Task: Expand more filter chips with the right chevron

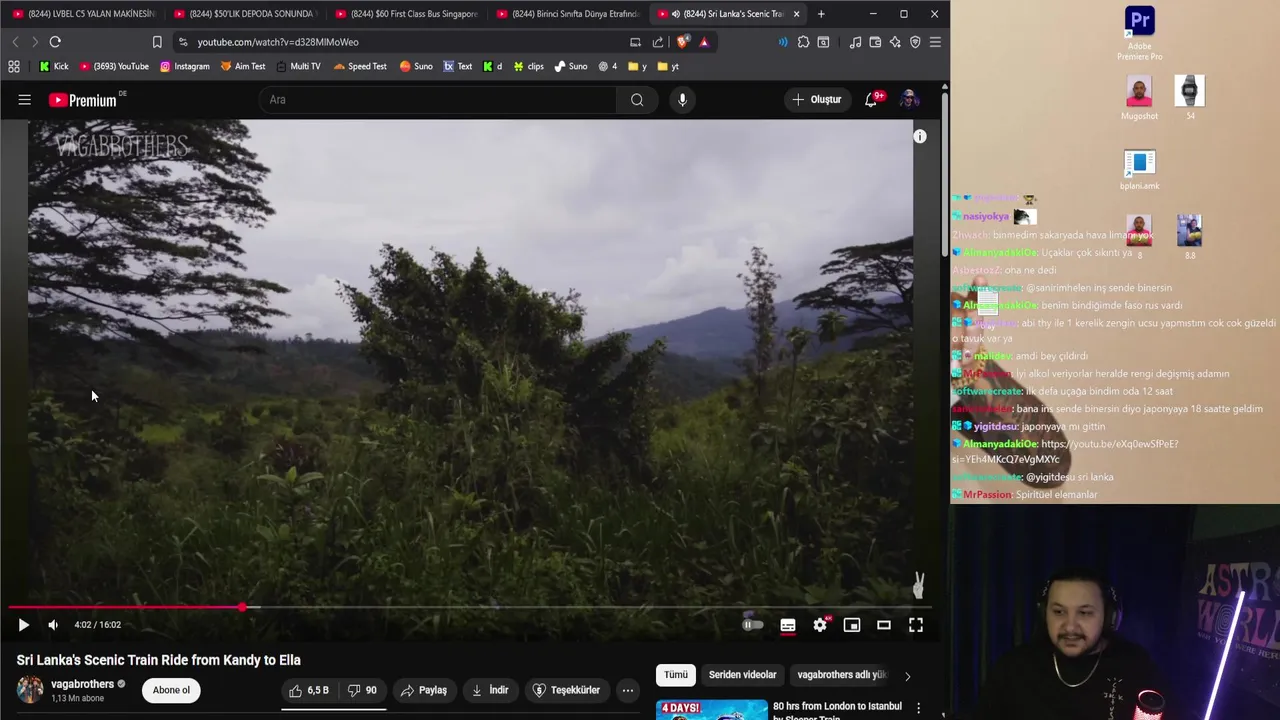Action: click(907, 676)
